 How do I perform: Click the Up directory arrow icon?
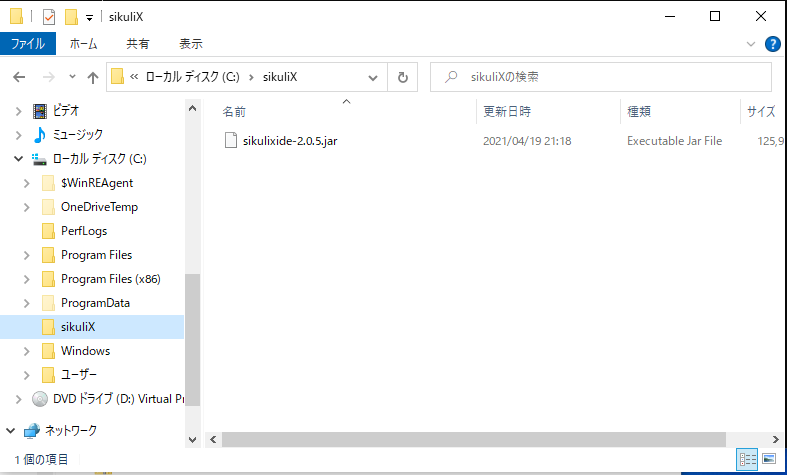click(93, 77)
